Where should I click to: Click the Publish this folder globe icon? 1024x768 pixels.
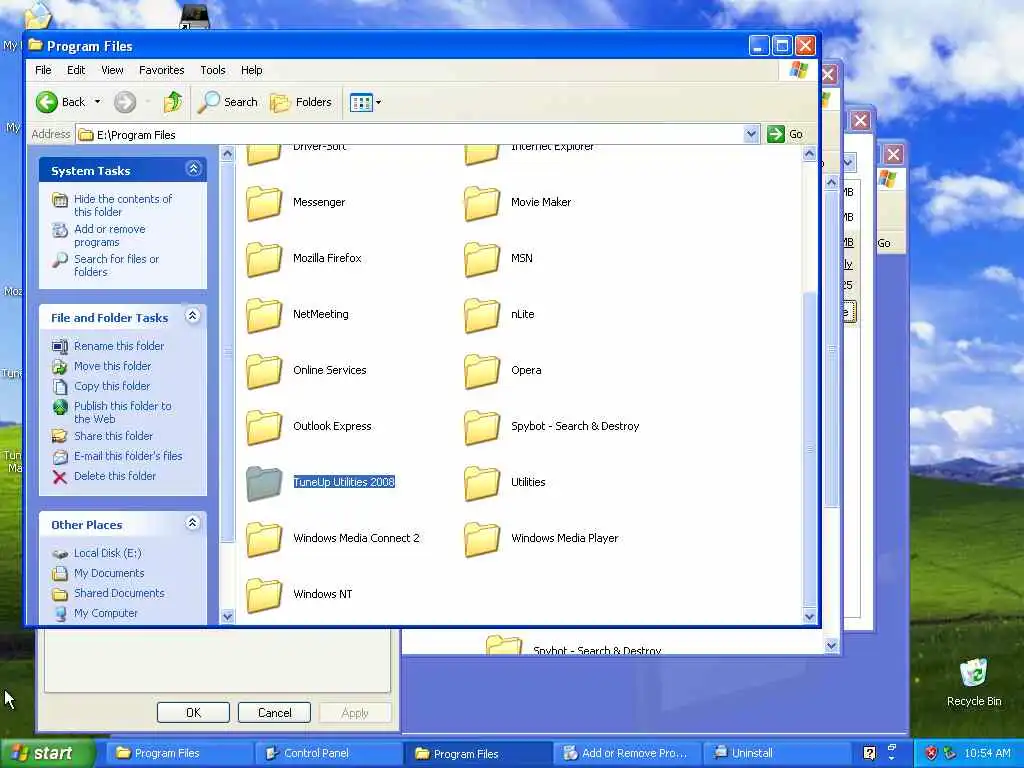59,407
